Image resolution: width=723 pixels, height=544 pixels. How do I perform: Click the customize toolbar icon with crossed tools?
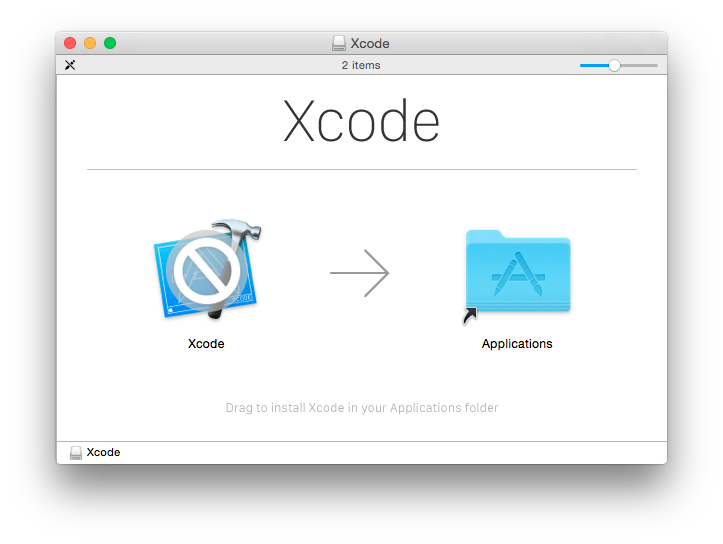tap(70, 65)
